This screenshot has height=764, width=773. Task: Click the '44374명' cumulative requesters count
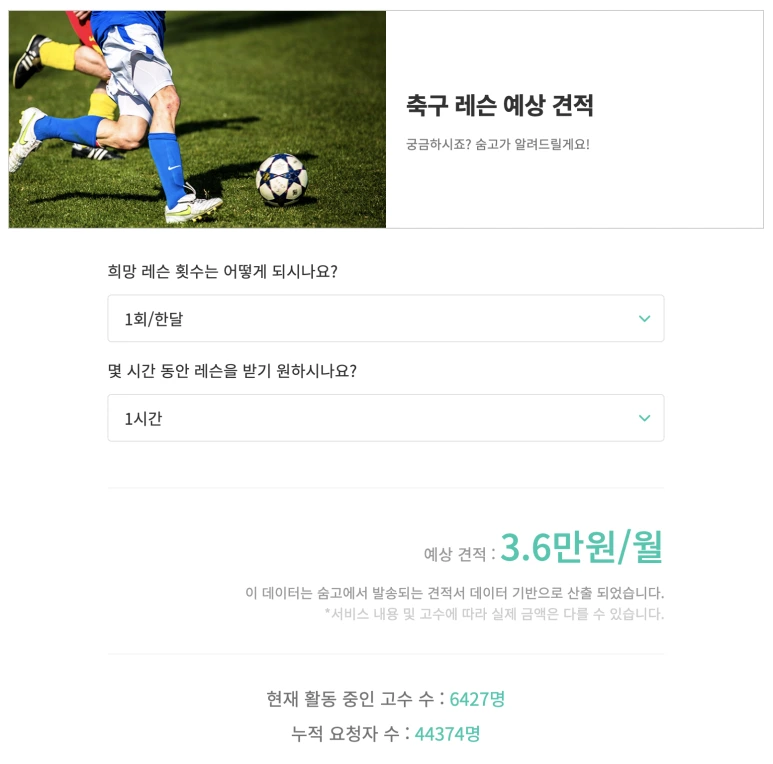(448, 734)
